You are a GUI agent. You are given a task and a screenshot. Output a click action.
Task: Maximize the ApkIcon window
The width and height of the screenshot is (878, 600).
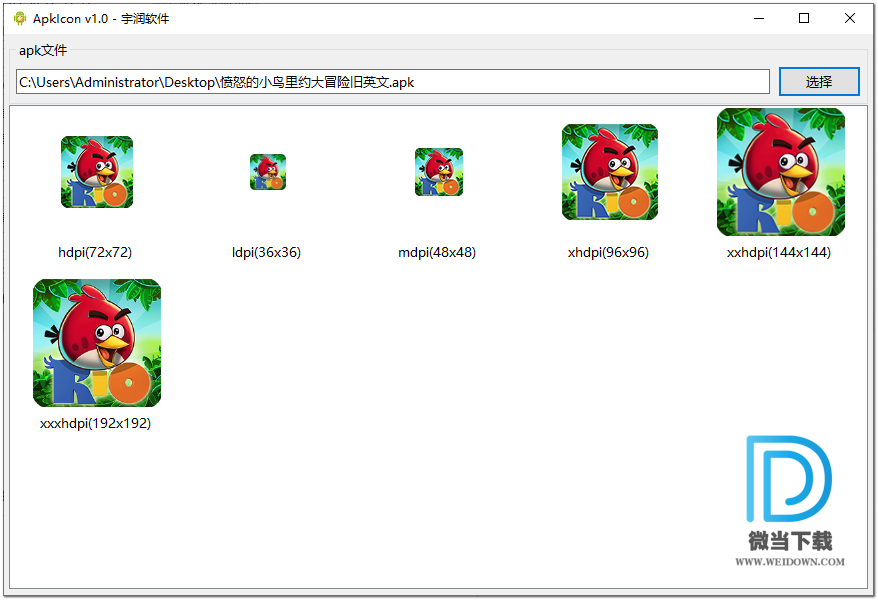click(804, 18)
